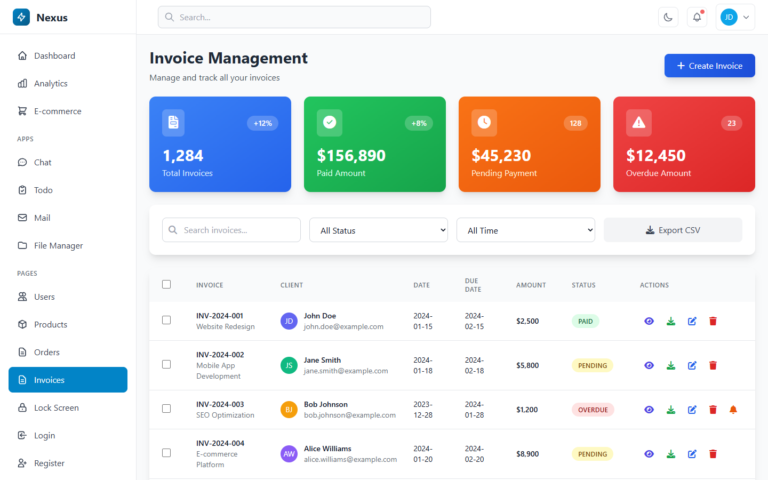This screenshot has height=480, width=768.
Task: View invoice INV-2024-001 eye icon
Action: (649, 321)
